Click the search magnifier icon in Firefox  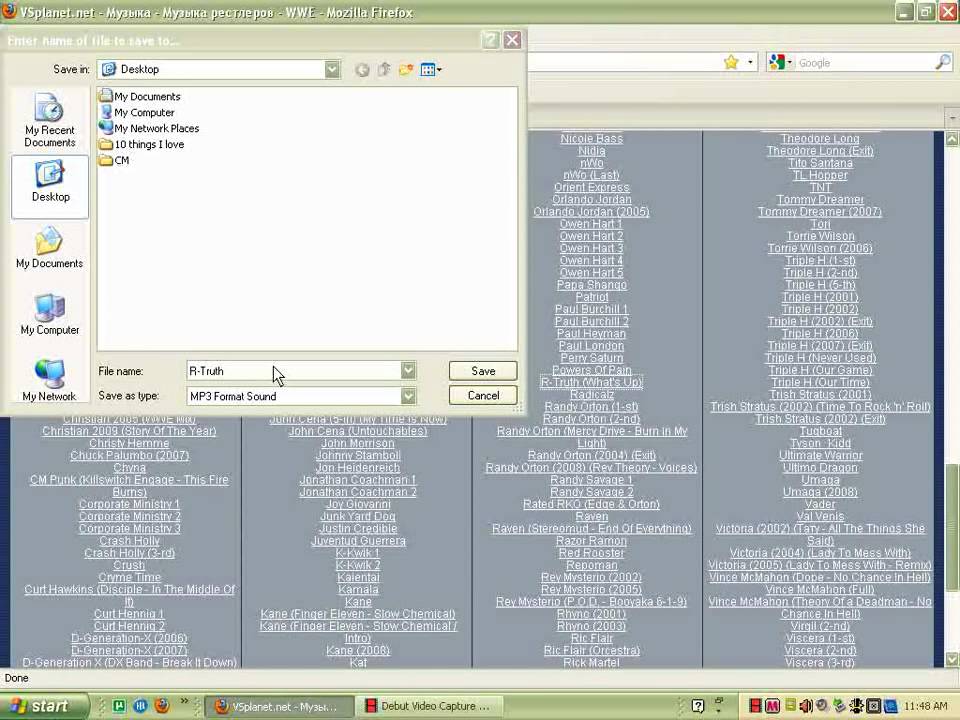tap(943, 62)
